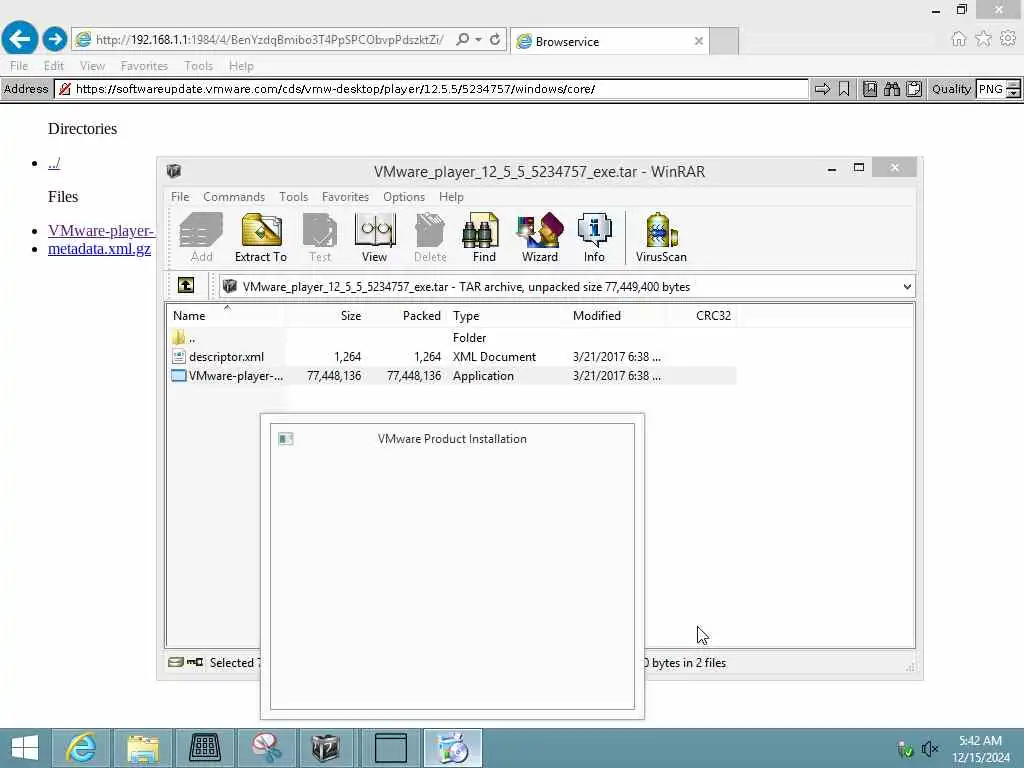
Task: Sort archive list by Packed column
Action: 405,315
